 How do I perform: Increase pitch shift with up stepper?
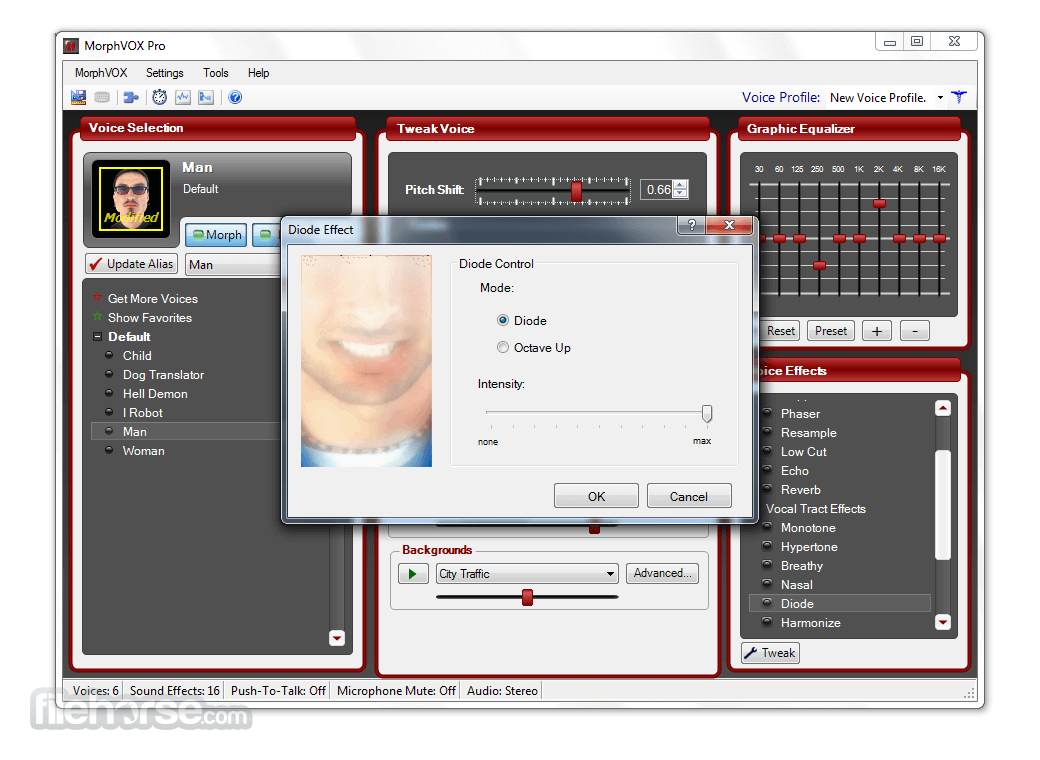(x=681, y=185)
